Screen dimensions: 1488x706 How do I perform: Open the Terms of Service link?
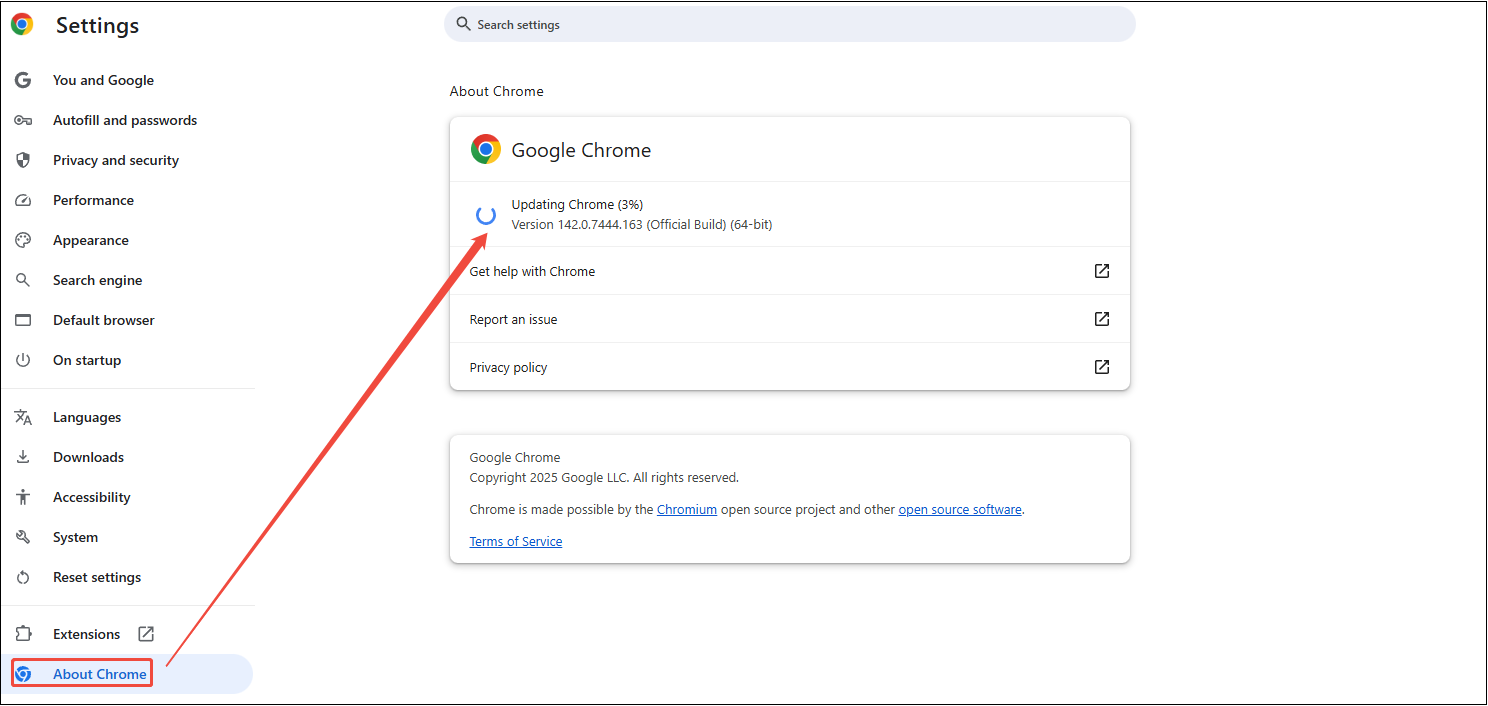coord(515,541)
